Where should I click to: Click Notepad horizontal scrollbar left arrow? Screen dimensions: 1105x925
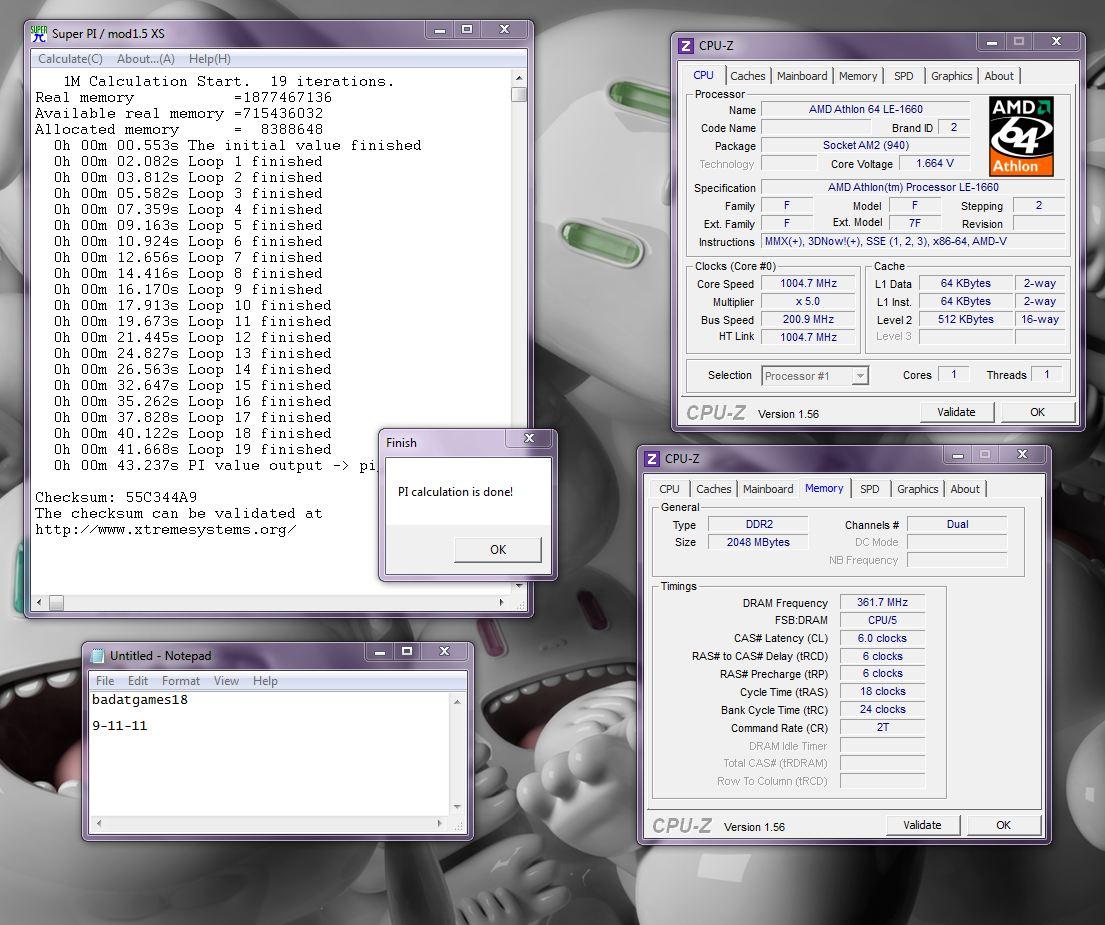tap(99, 823)
